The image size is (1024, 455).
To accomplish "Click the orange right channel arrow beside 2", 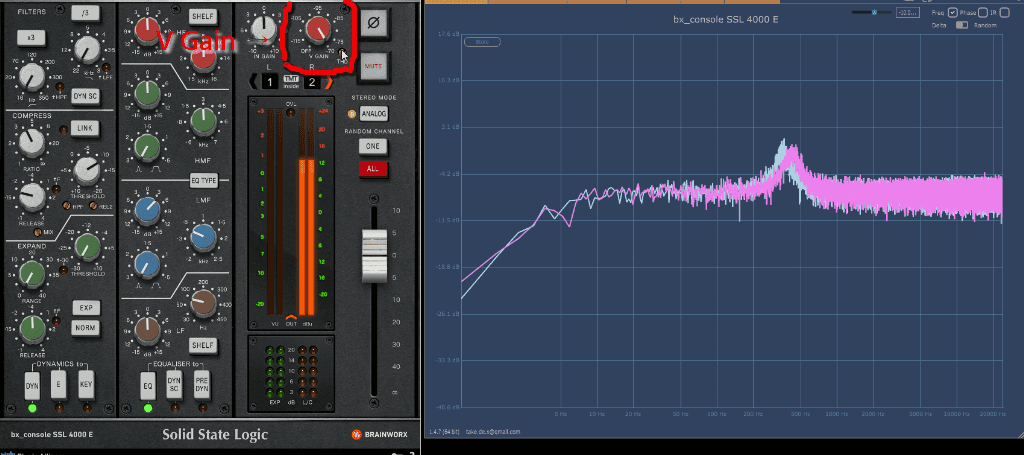I will 328,82.
